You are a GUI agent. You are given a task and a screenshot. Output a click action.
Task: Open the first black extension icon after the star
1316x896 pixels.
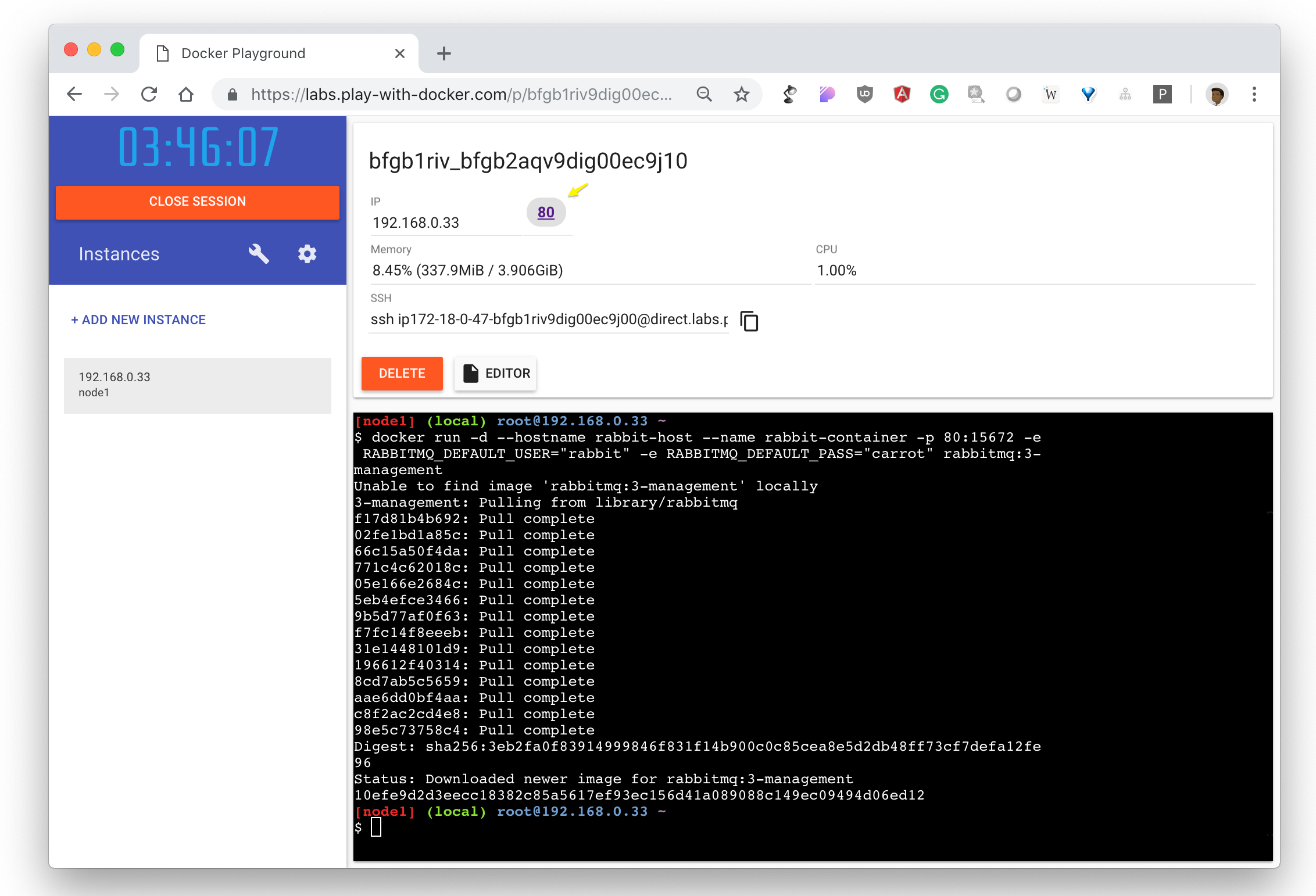pos(790,94)
